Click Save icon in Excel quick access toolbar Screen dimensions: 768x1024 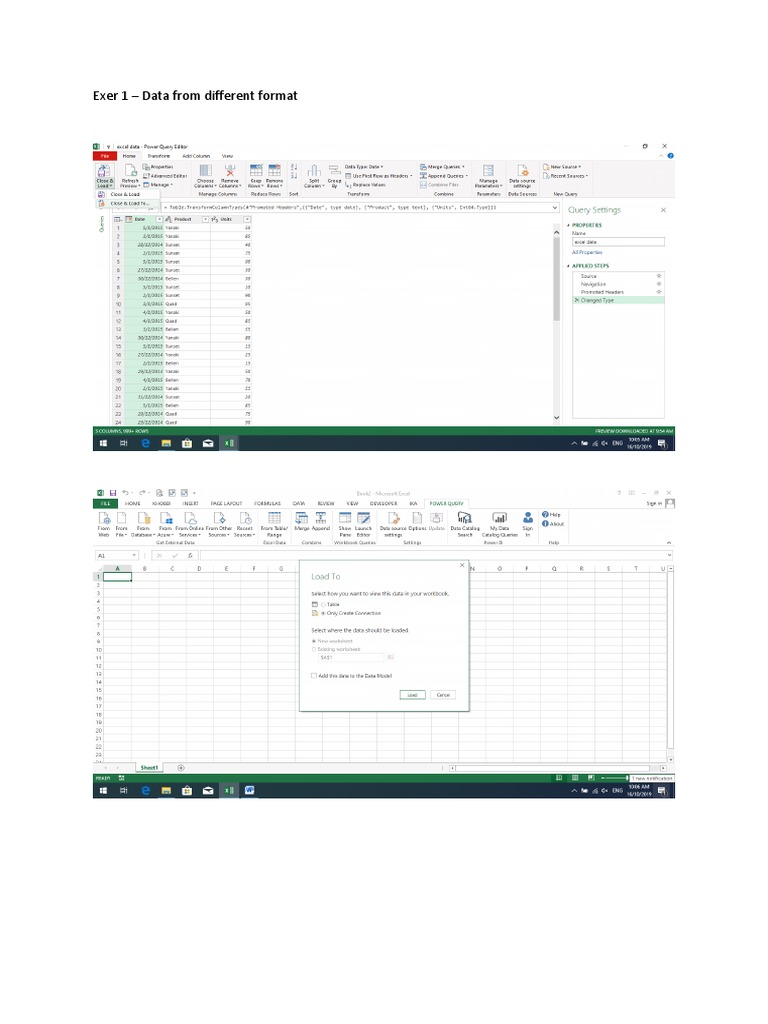click(113, 493)
